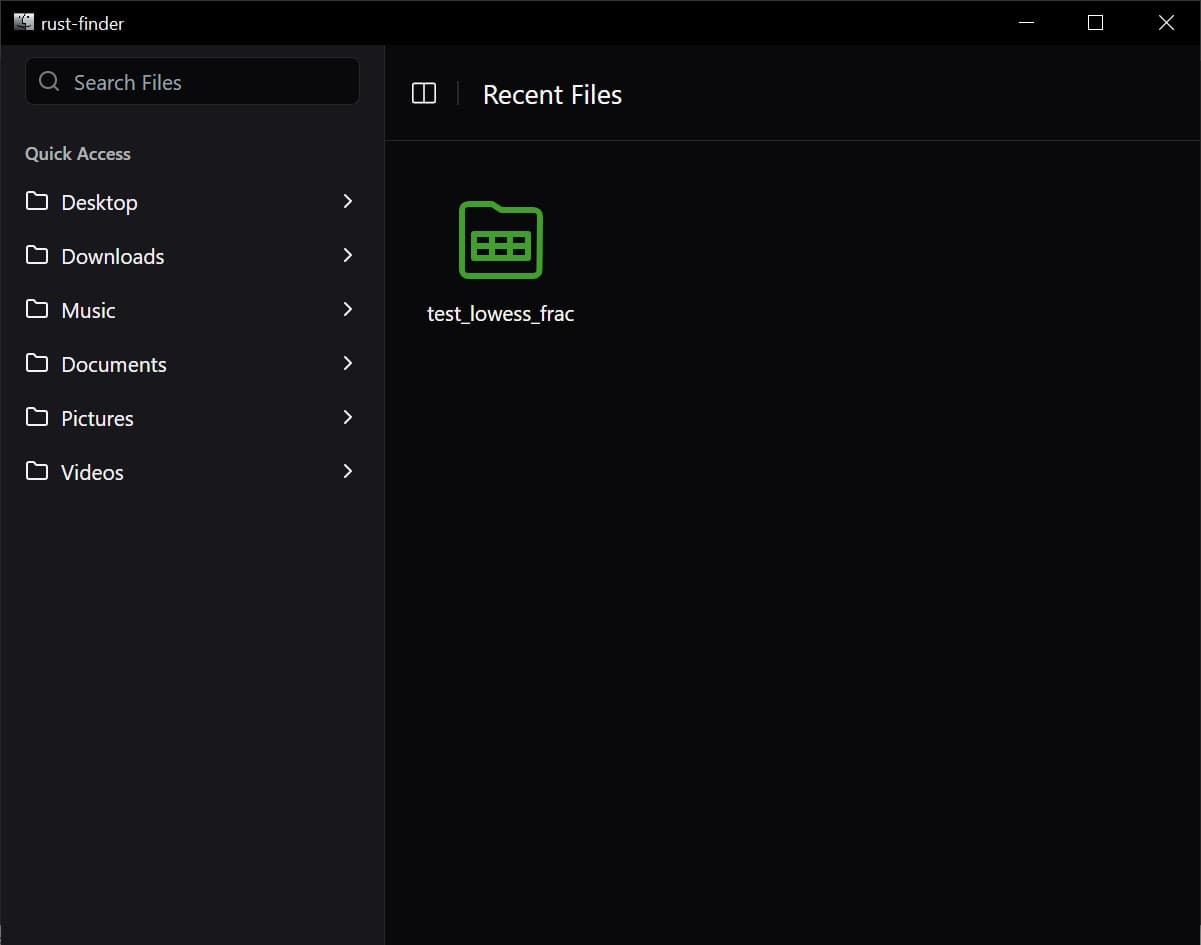This screenshot has width=1201, height=945.
Task: Open Desktop in Quick Access
Action: coord(192,202)
